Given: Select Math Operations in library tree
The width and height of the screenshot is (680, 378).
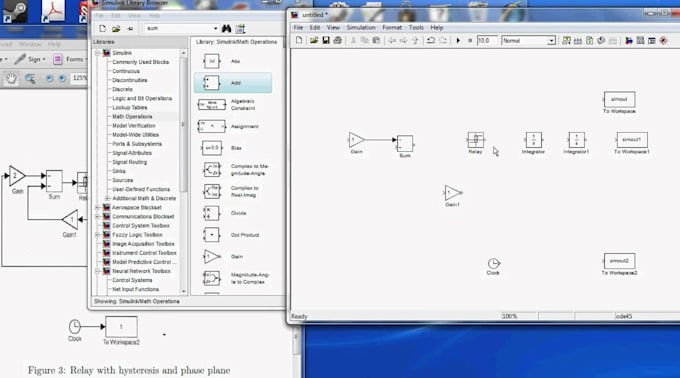Looking at the screenshot, I should pyautogui.click(x=132, y=117).
